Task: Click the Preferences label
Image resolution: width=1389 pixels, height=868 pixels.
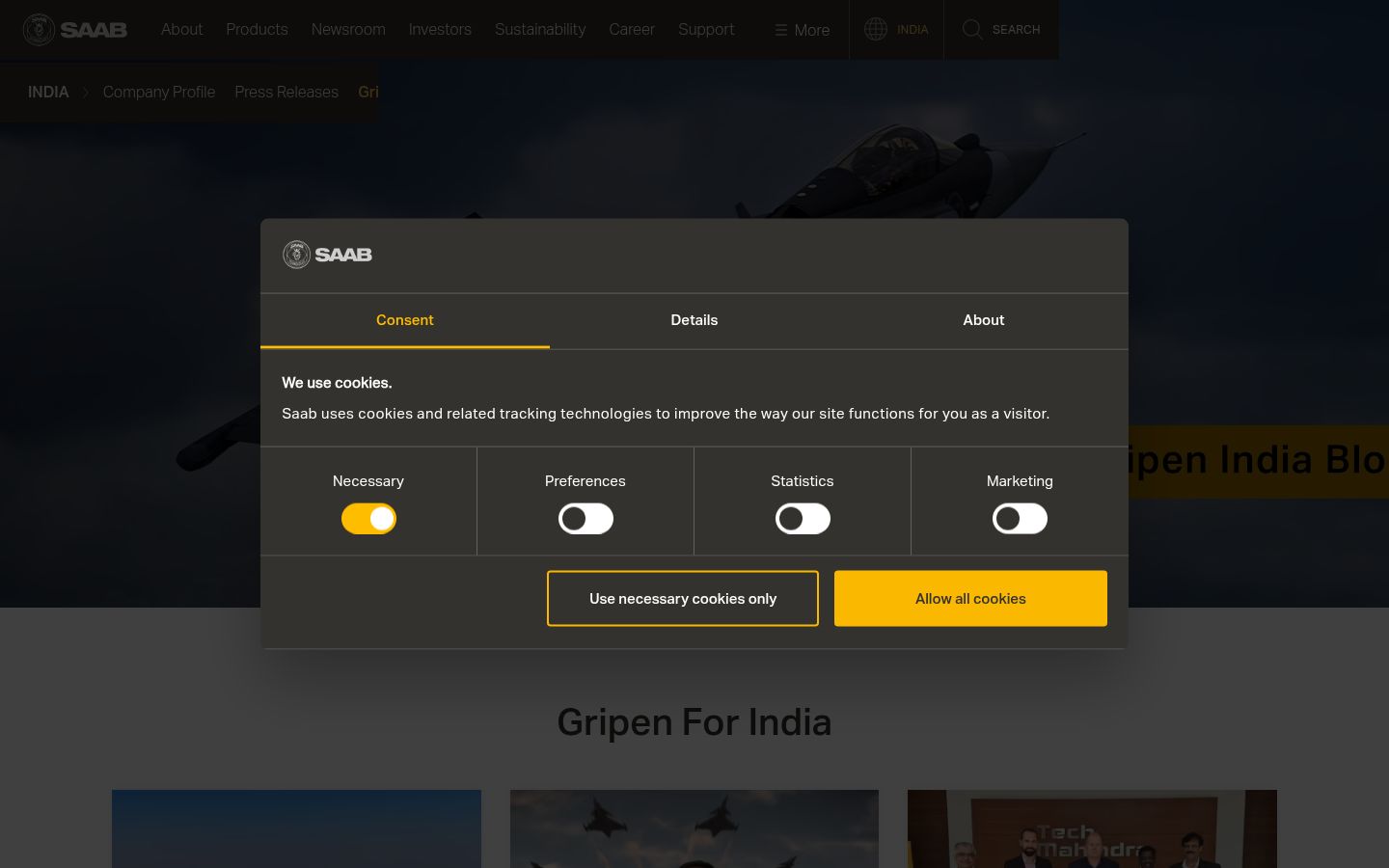Action: pyautogui.click(x=586, y=481)
